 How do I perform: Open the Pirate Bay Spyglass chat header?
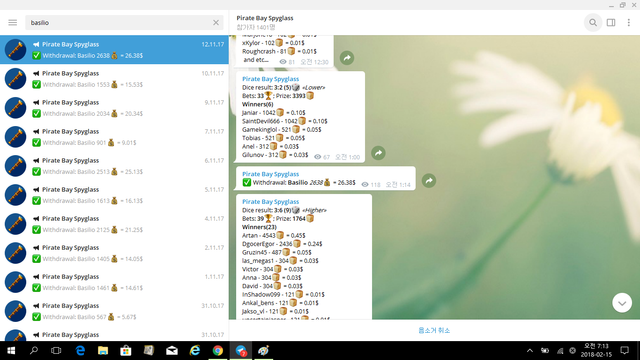click(264, 22)
